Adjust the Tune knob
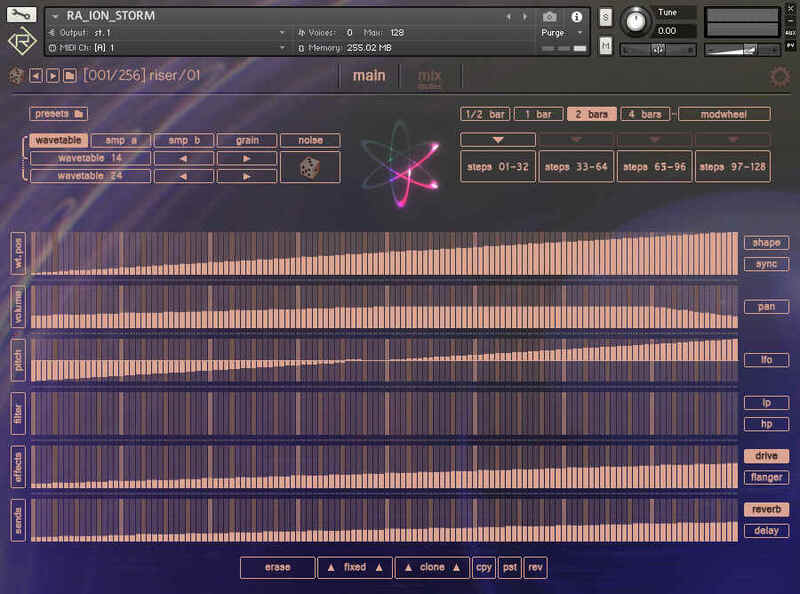 [634, 20]
